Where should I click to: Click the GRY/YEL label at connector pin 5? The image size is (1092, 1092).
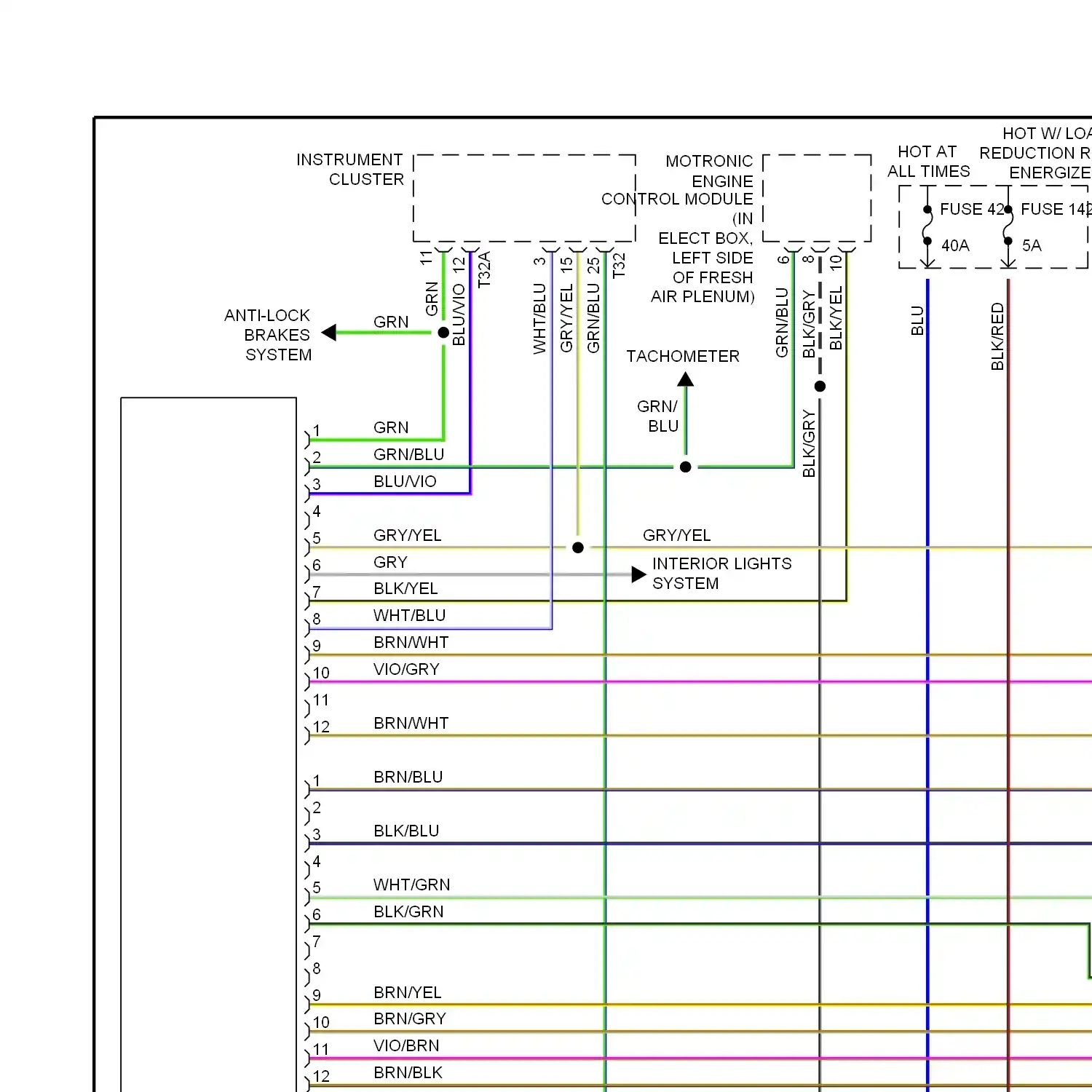[407, 535]
